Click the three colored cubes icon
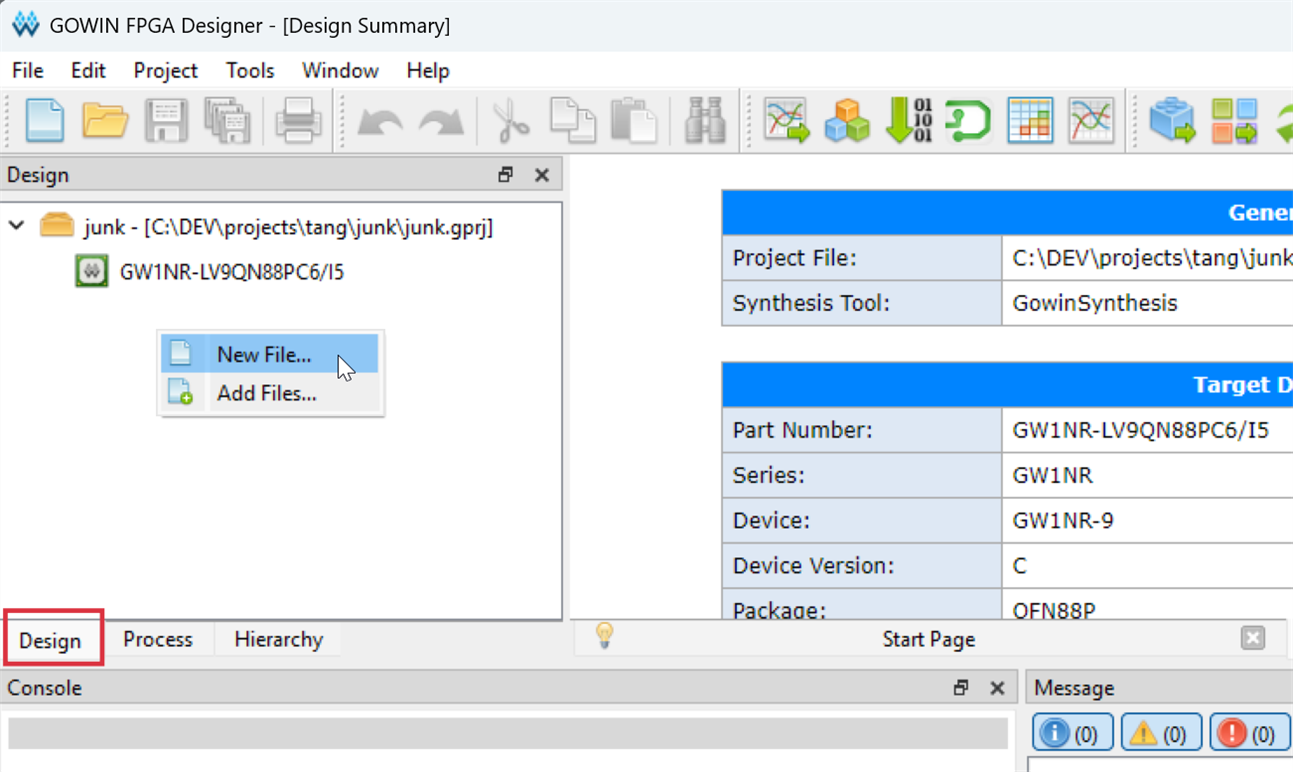Screen dimensions: 1293x772 coord(847,121)
